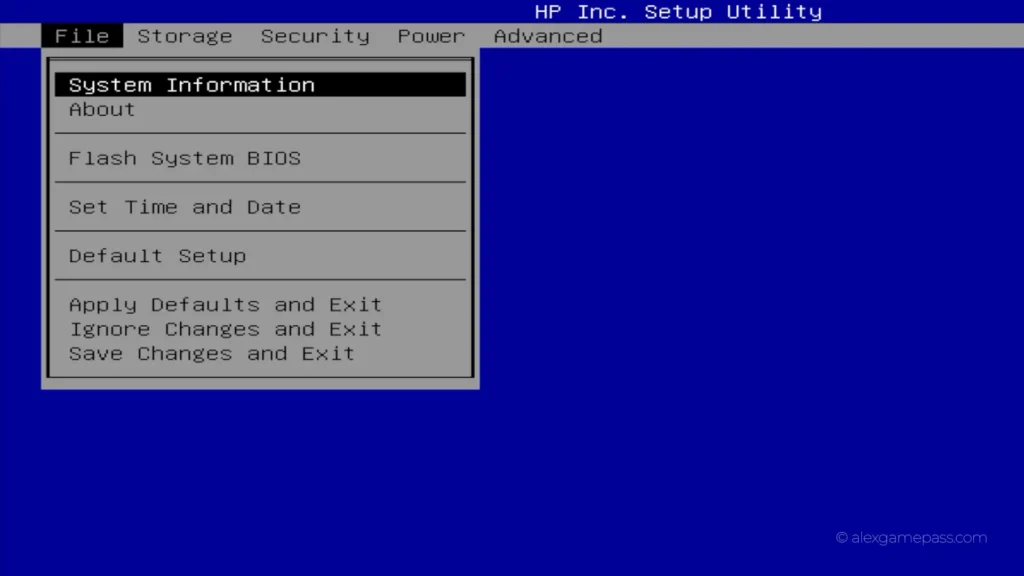
Task: Click the separator line above Apply Defaults
Action: coord(261,280)
